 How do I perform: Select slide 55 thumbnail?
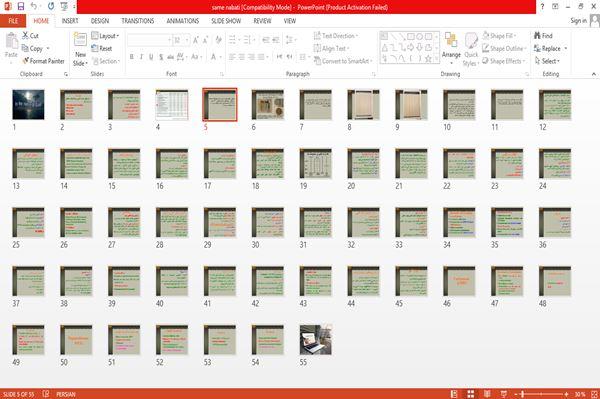[315, 340]
